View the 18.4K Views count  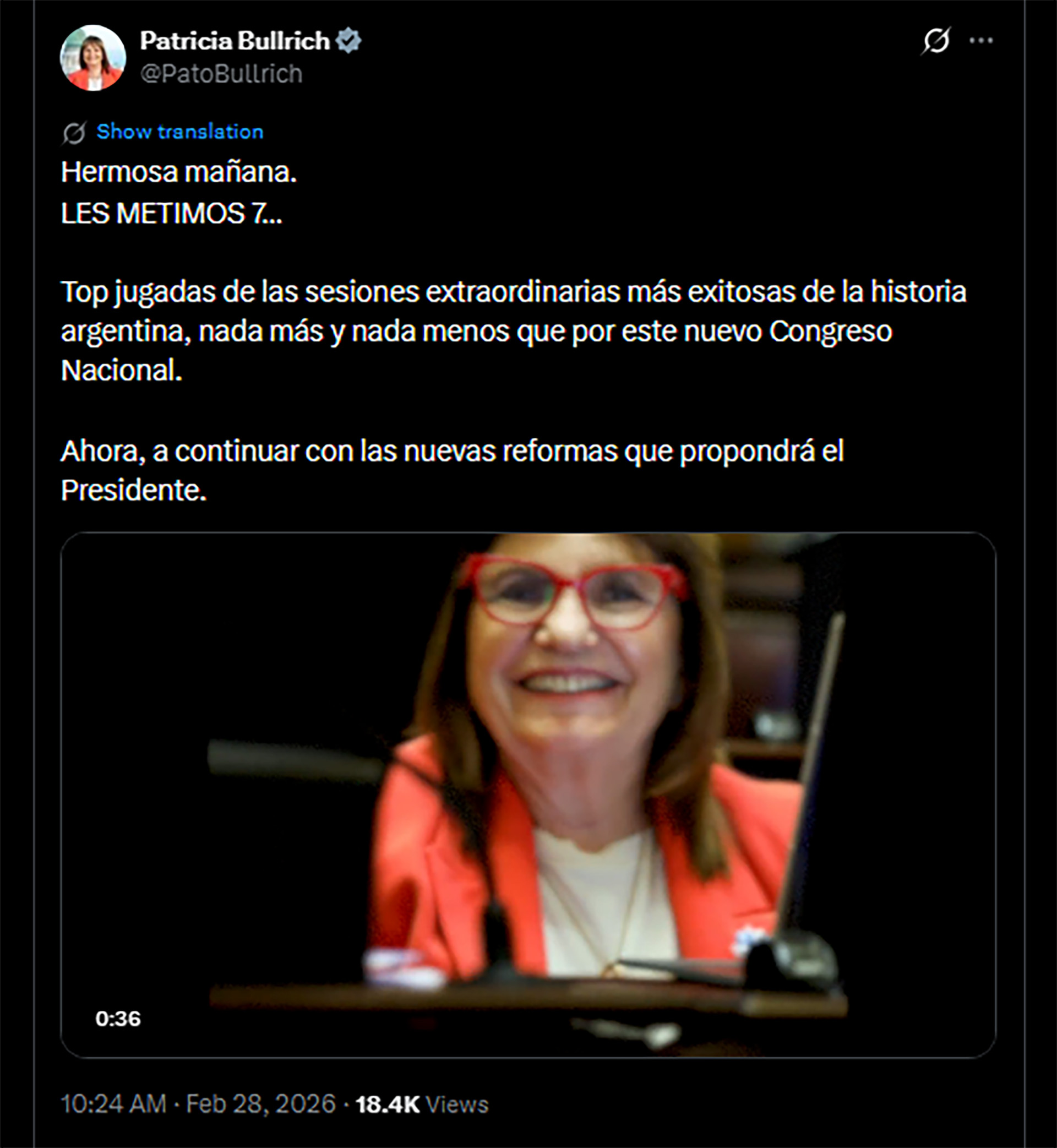tap(422, 1105)
